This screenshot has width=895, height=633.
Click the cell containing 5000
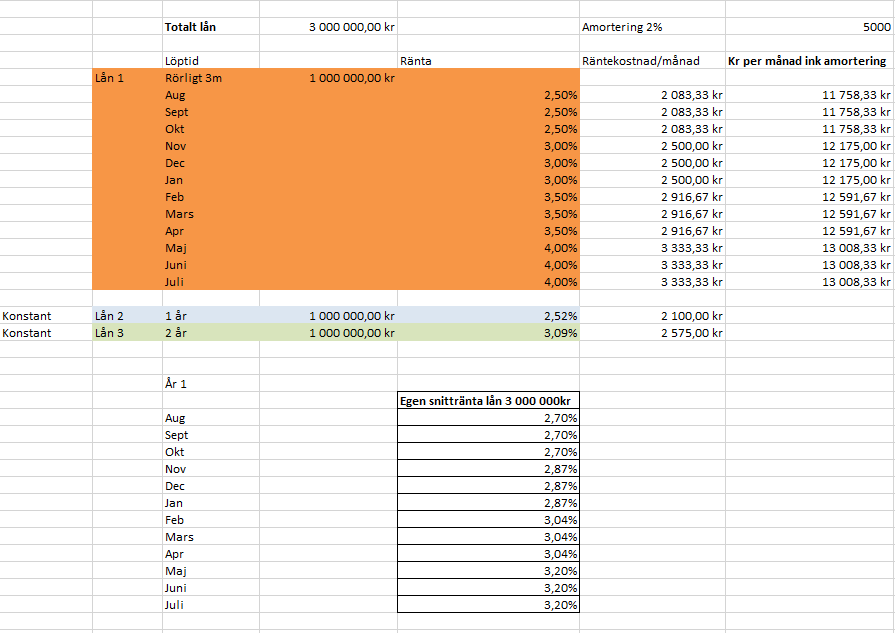870,27
